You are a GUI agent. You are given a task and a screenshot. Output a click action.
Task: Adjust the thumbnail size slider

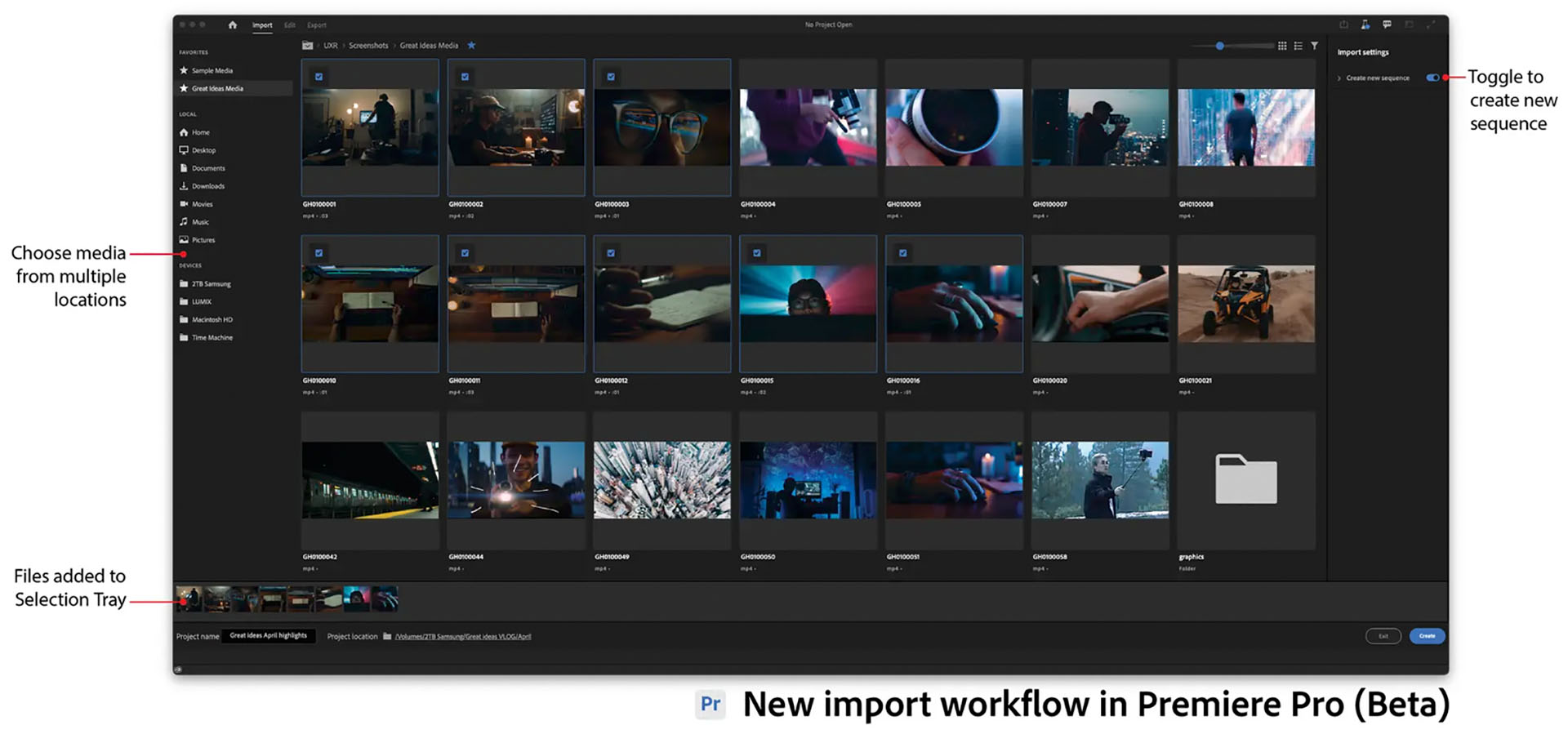1220,46
